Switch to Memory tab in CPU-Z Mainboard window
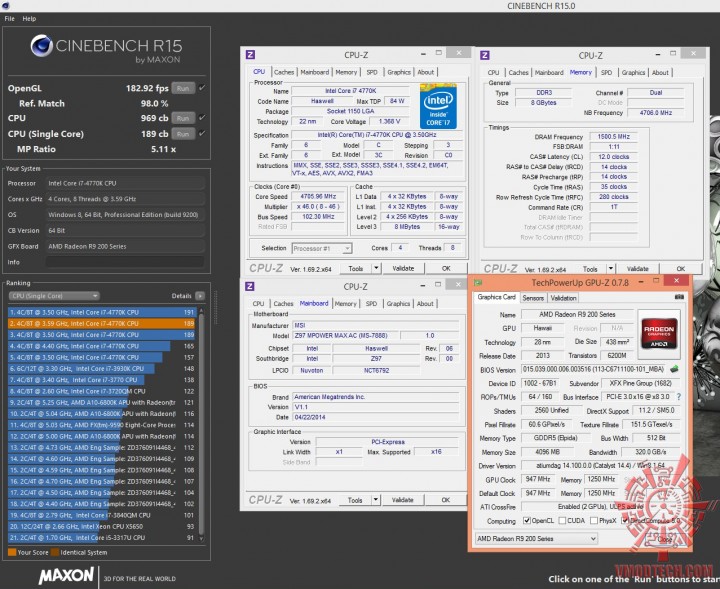Screen dimensions: 720x589 click(345, 303)
